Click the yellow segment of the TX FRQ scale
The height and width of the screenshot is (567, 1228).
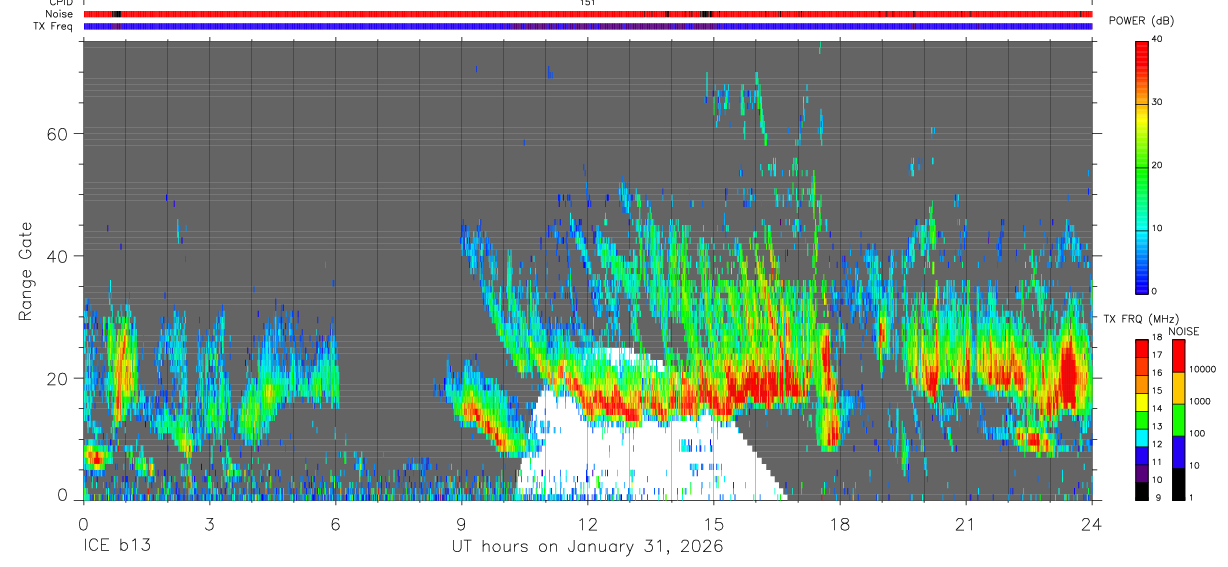click(x=1141, y=400)
